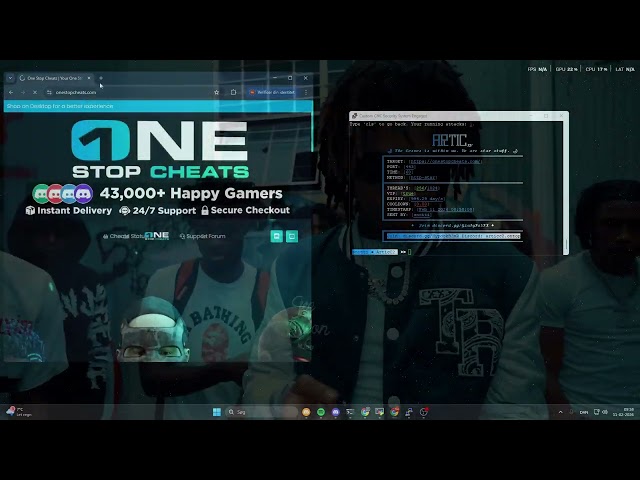640x480 pixels.
Task: Click the TARGET url in terminal
Action: tap(445, 161)
